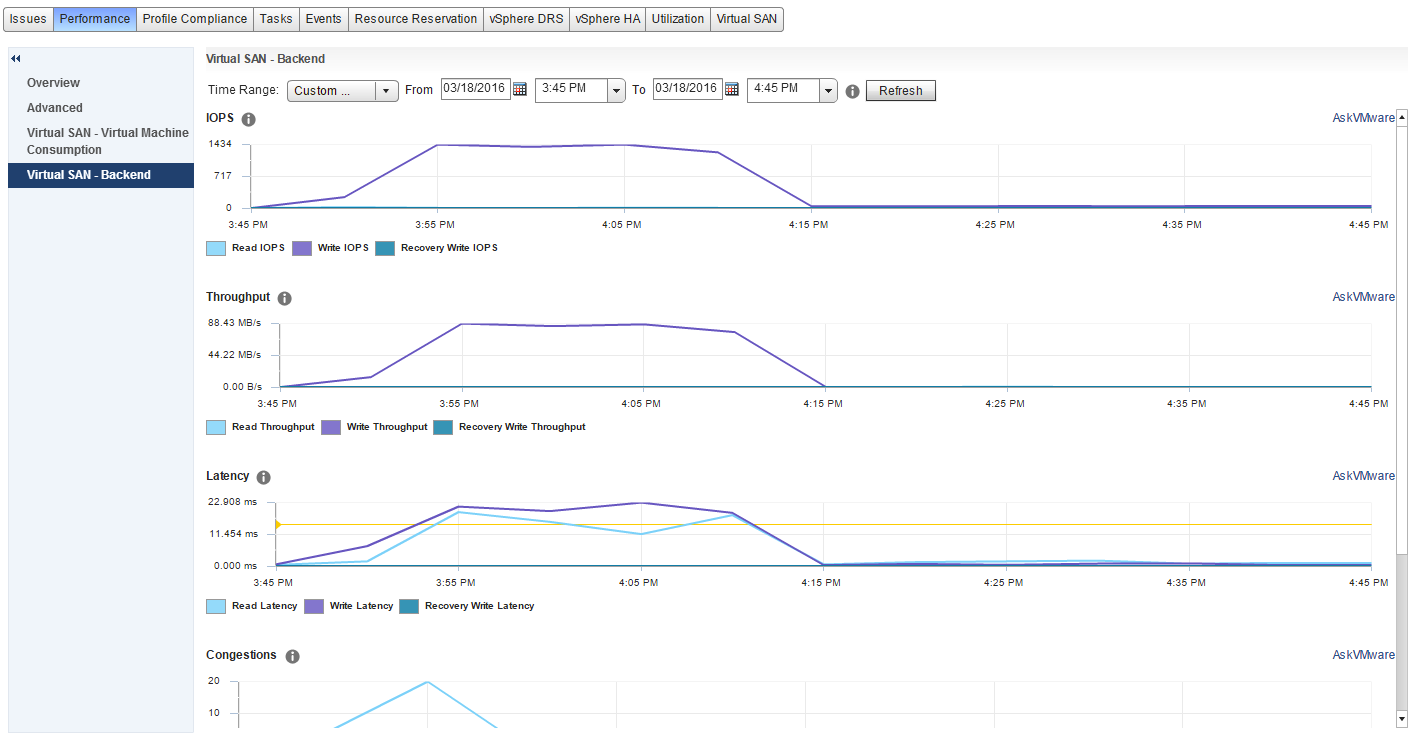
Task: Open the 4:45 PM end time dropdown
Action: tap(827, 91)
